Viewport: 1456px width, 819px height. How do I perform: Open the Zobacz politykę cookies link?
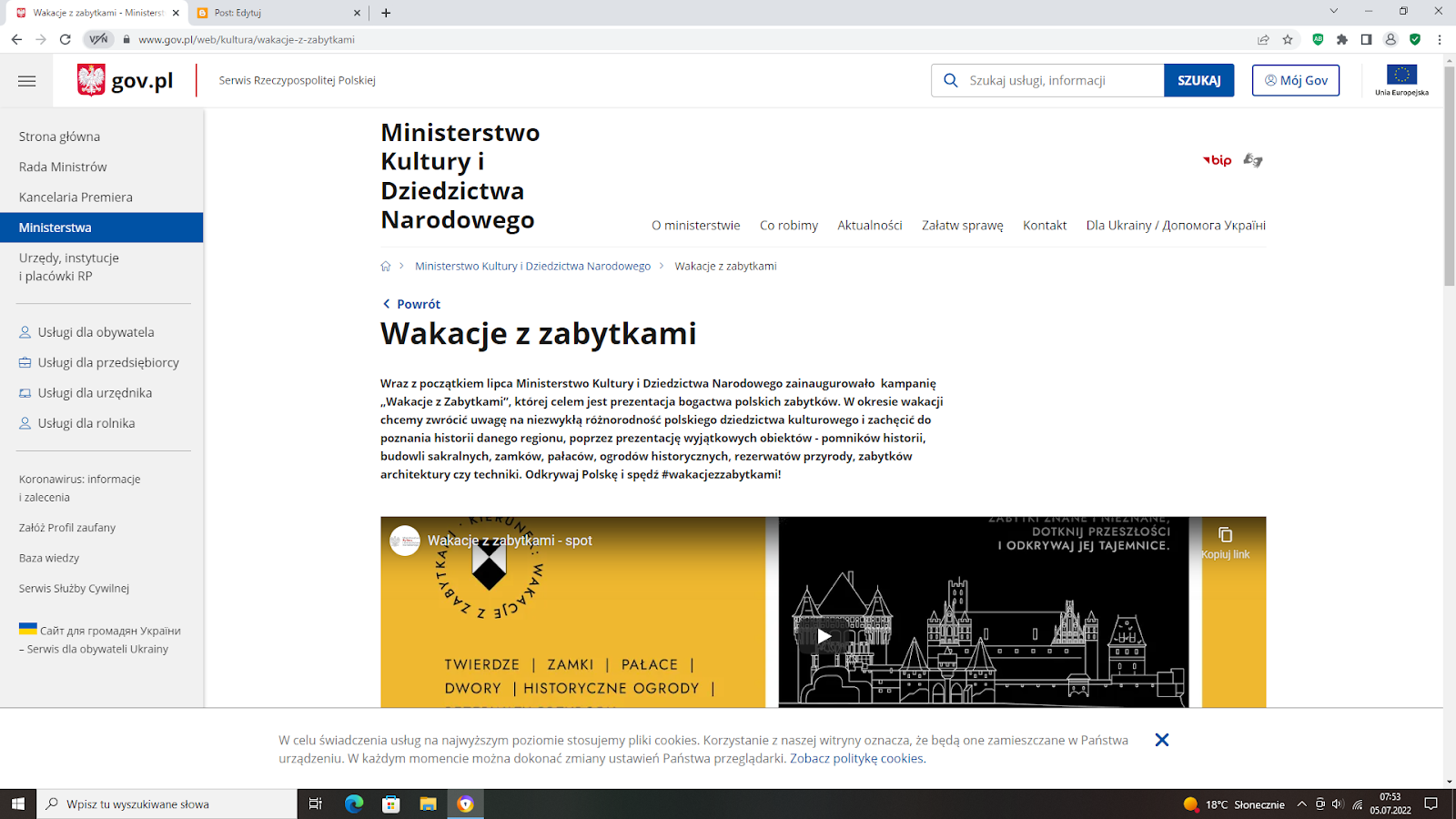(x=856, y=758)
